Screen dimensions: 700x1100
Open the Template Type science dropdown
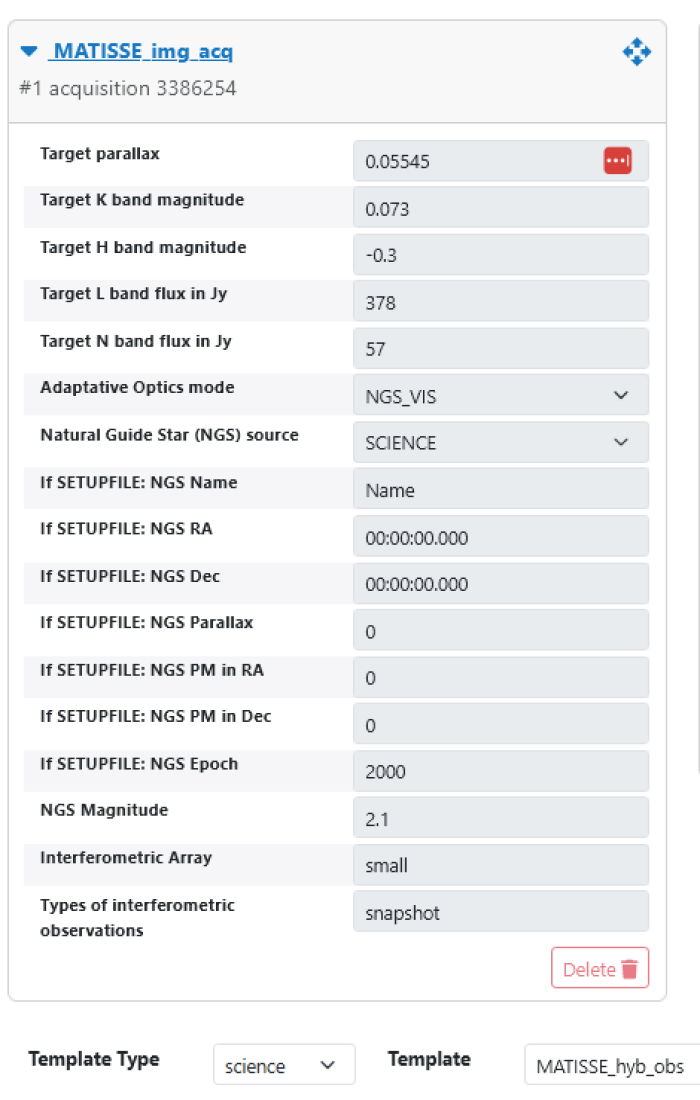point(283,1065)
